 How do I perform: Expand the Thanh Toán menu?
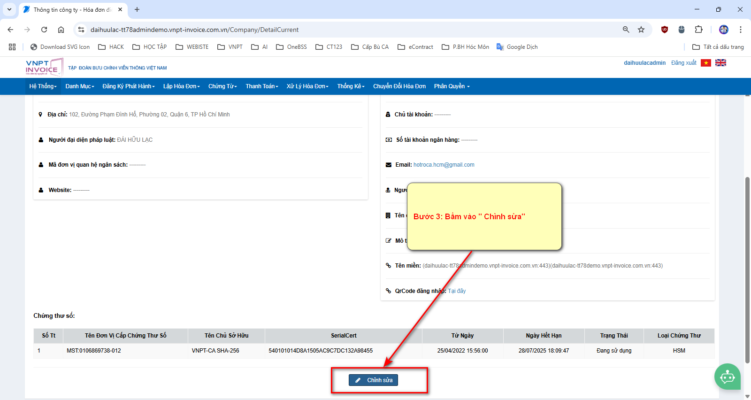(262, 86)
